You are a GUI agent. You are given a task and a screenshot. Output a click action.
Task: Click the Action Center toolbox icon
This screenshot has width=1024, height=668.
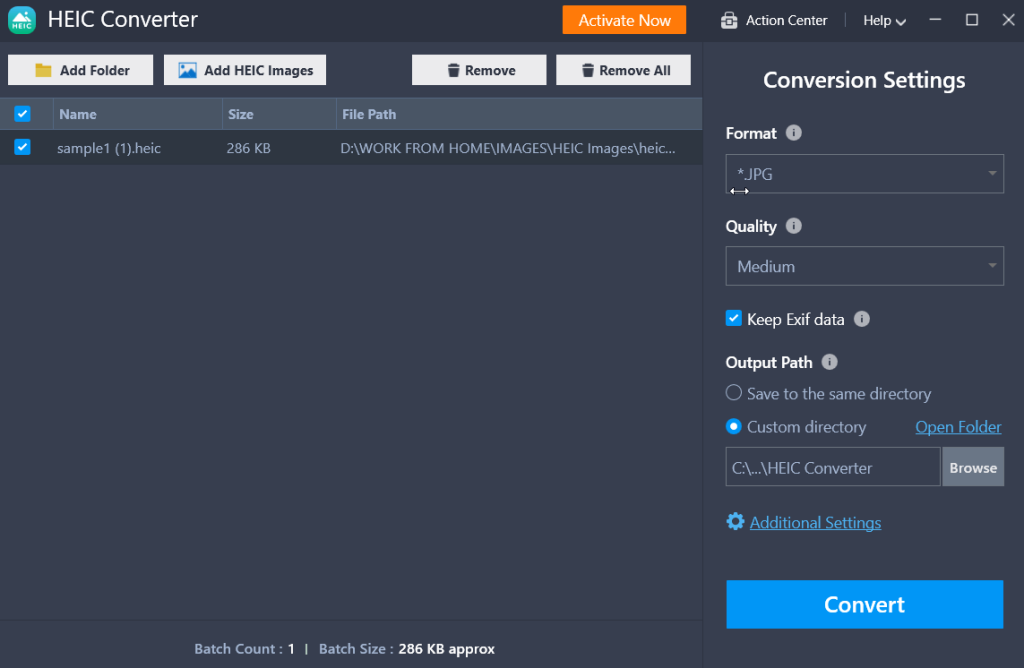point(729,20)
